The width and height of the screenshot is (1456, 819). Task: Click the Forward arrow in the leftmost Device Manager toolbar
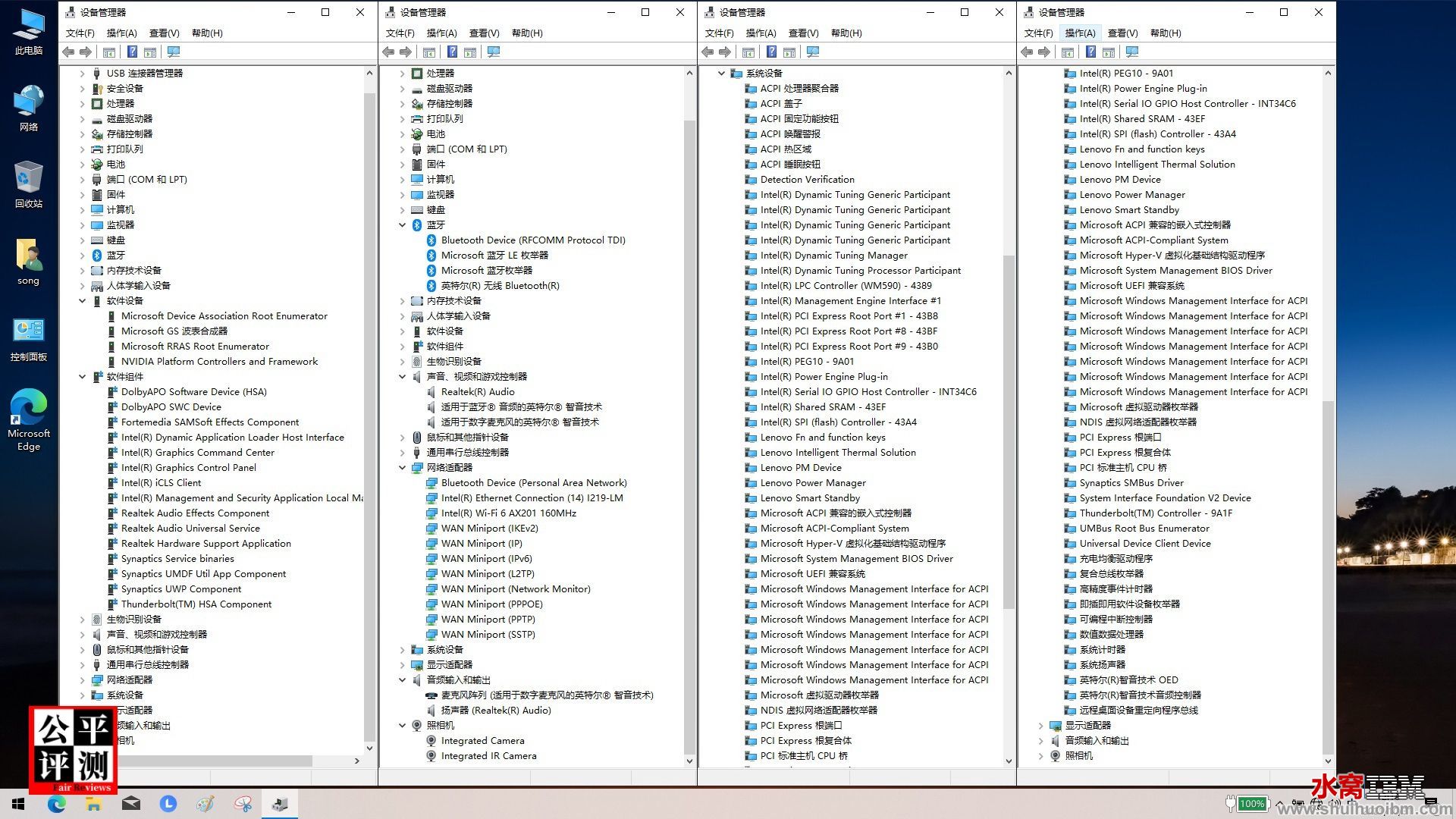pos(86,52)
